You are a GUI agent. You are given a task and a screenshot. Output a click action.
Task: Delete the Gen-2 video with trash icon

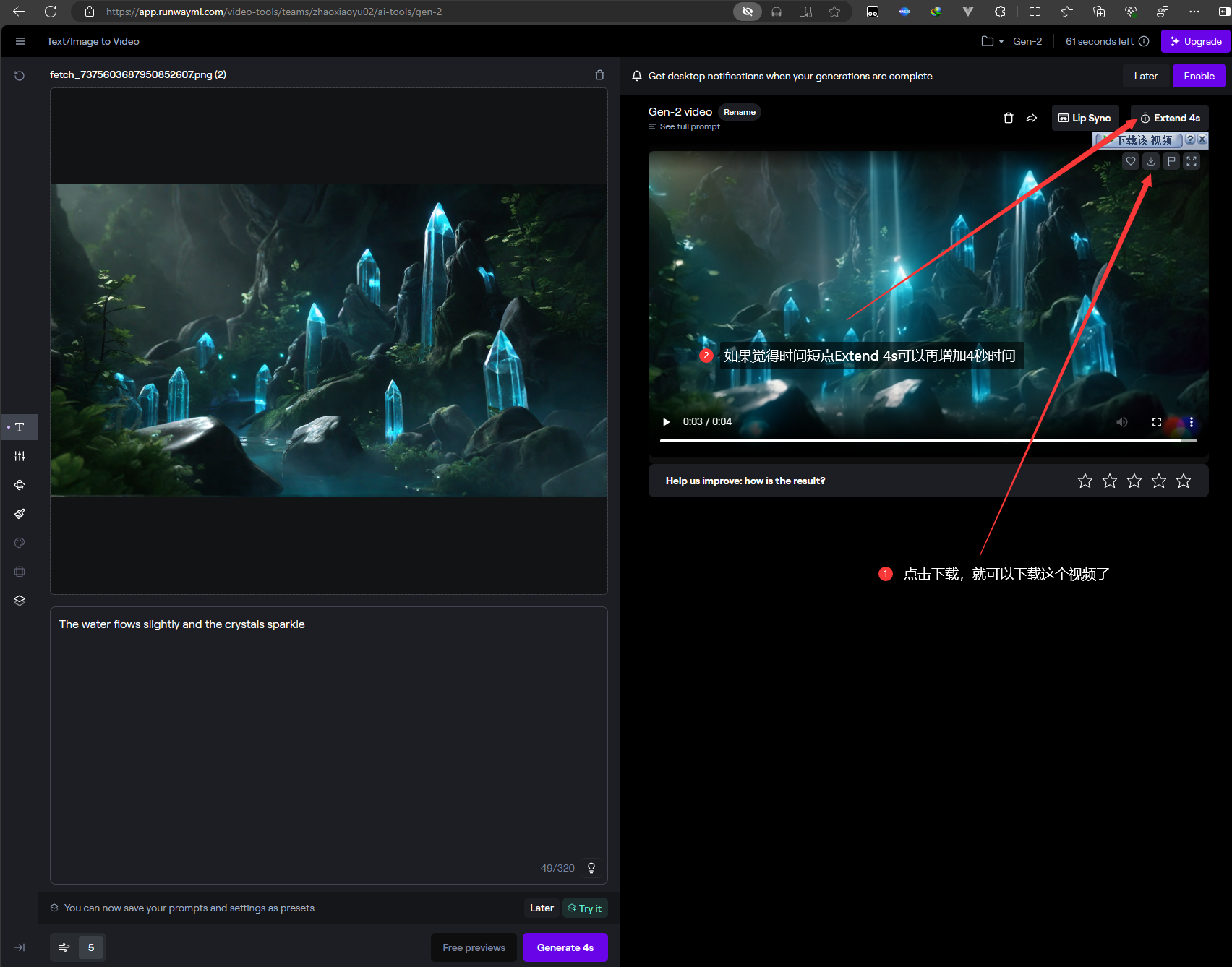point(1009,118)
